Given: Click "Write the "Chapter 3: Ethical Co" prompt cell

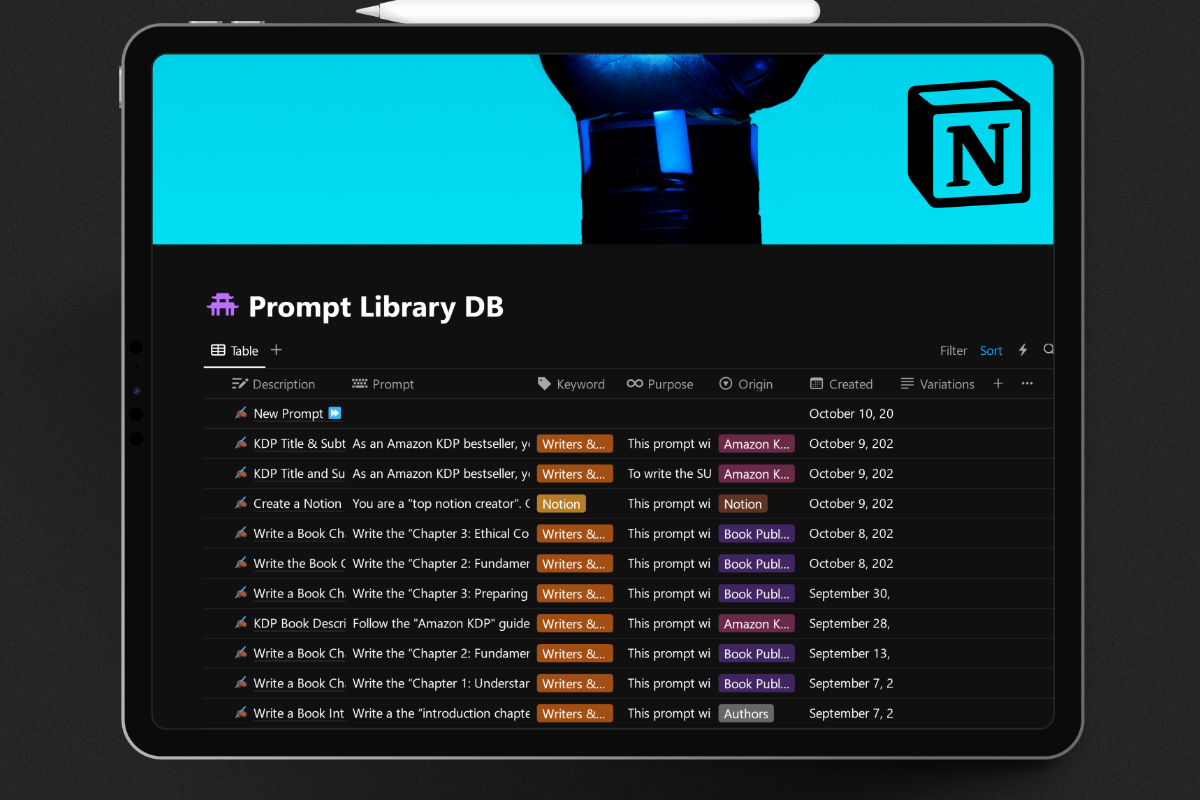Looking at the screenshot, I should (441, 534).
